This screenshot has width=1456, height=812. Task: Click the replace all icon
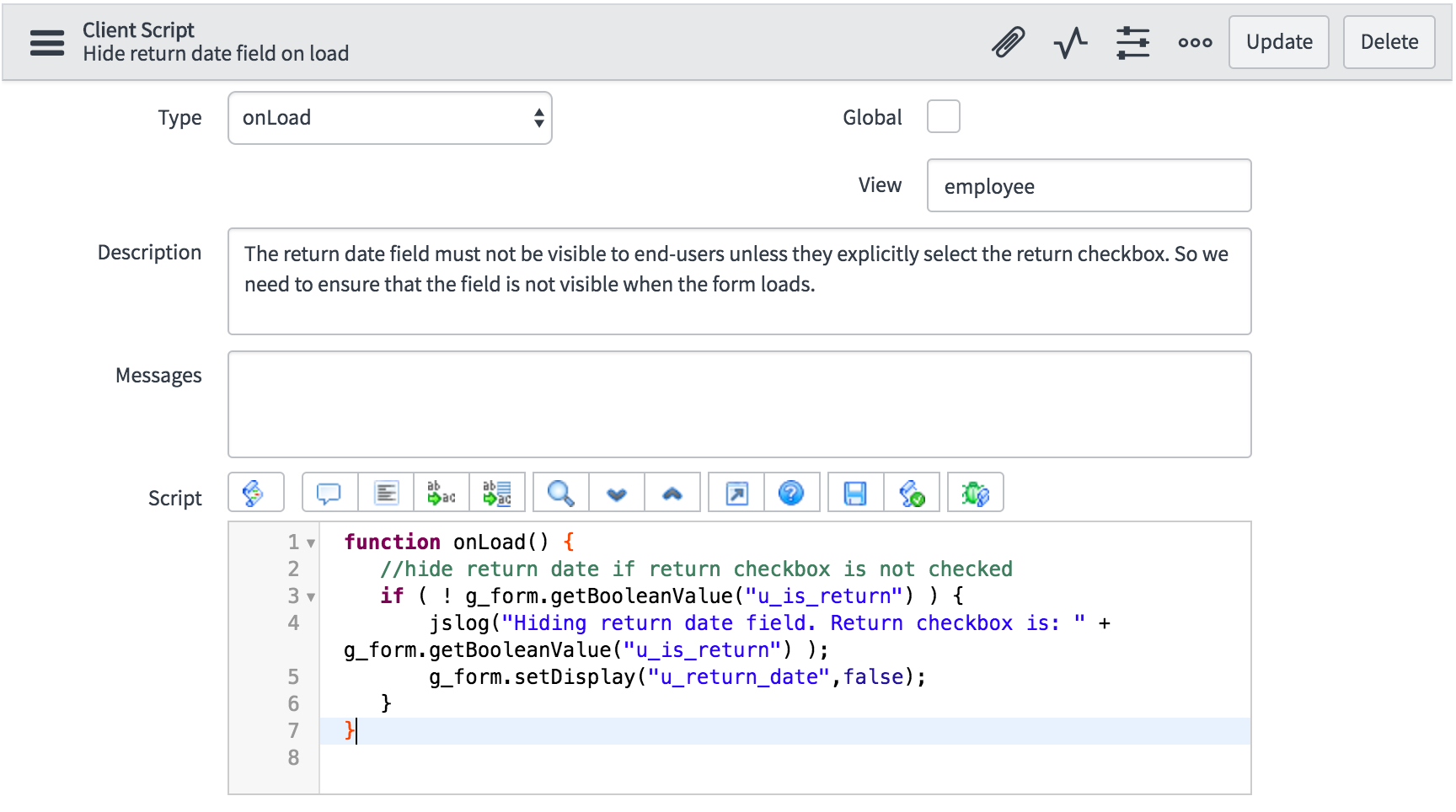click(x=497, y=493)
